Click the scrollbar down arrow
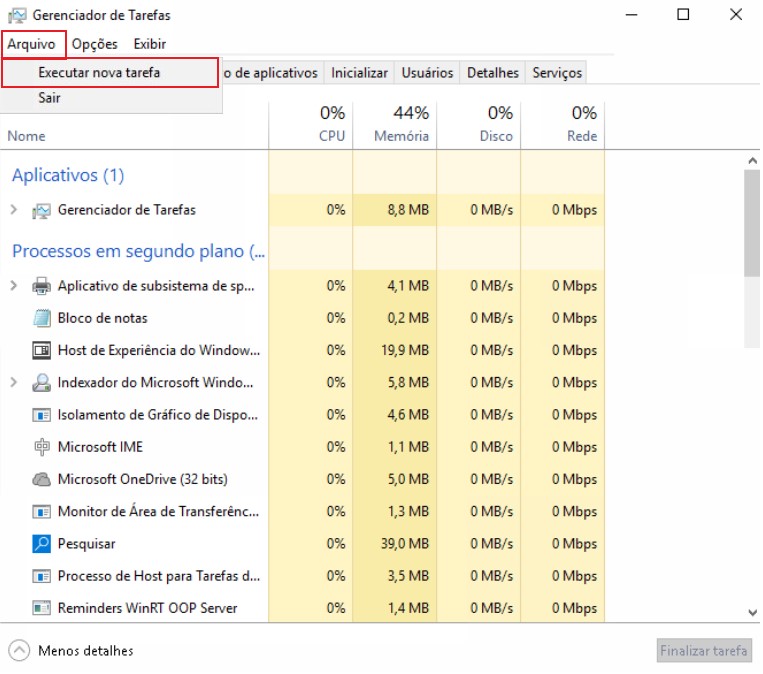 click(753, 612)
